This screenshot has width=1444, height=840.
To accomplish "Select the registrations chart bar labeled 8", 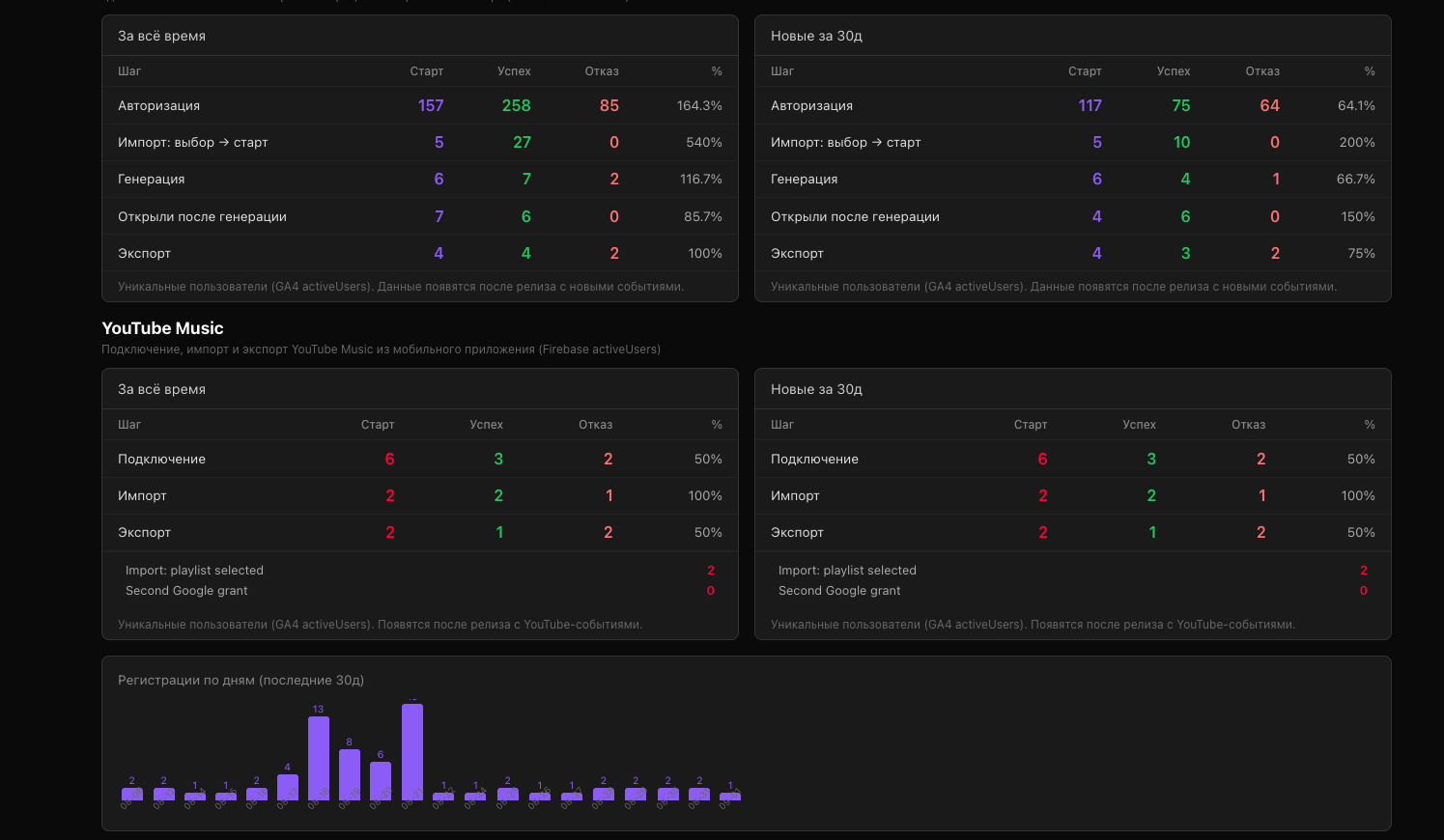I will pos(350,774).
